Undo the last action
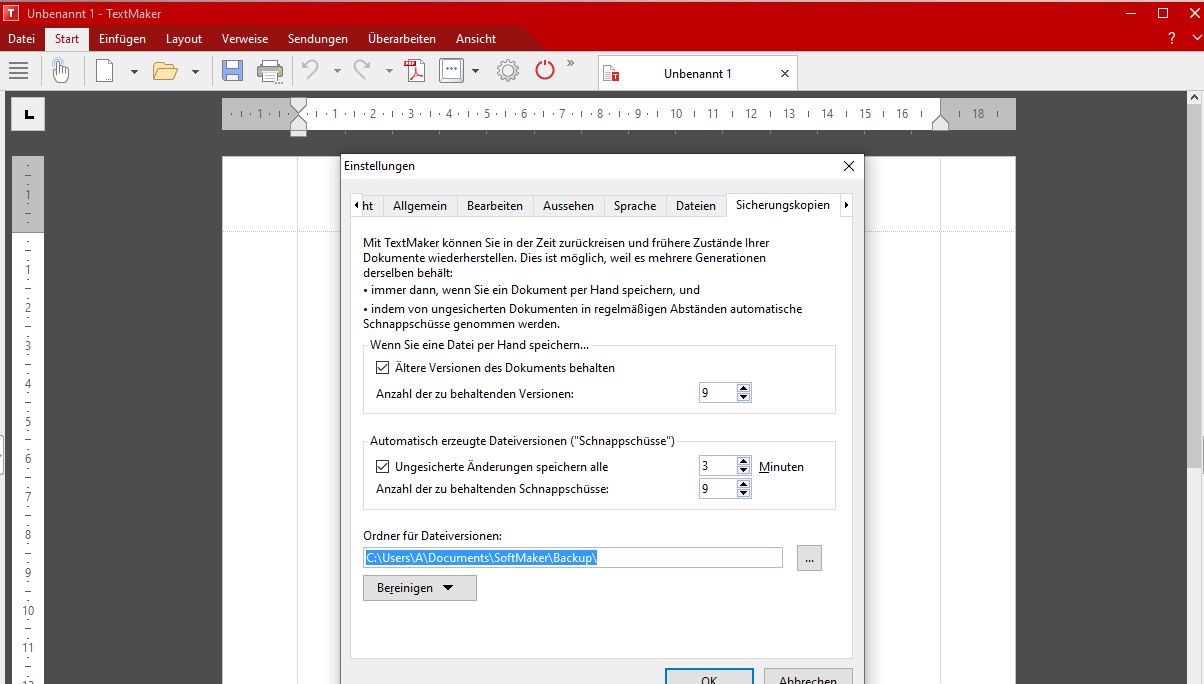1204x684 pixels. tap(311, 71)
